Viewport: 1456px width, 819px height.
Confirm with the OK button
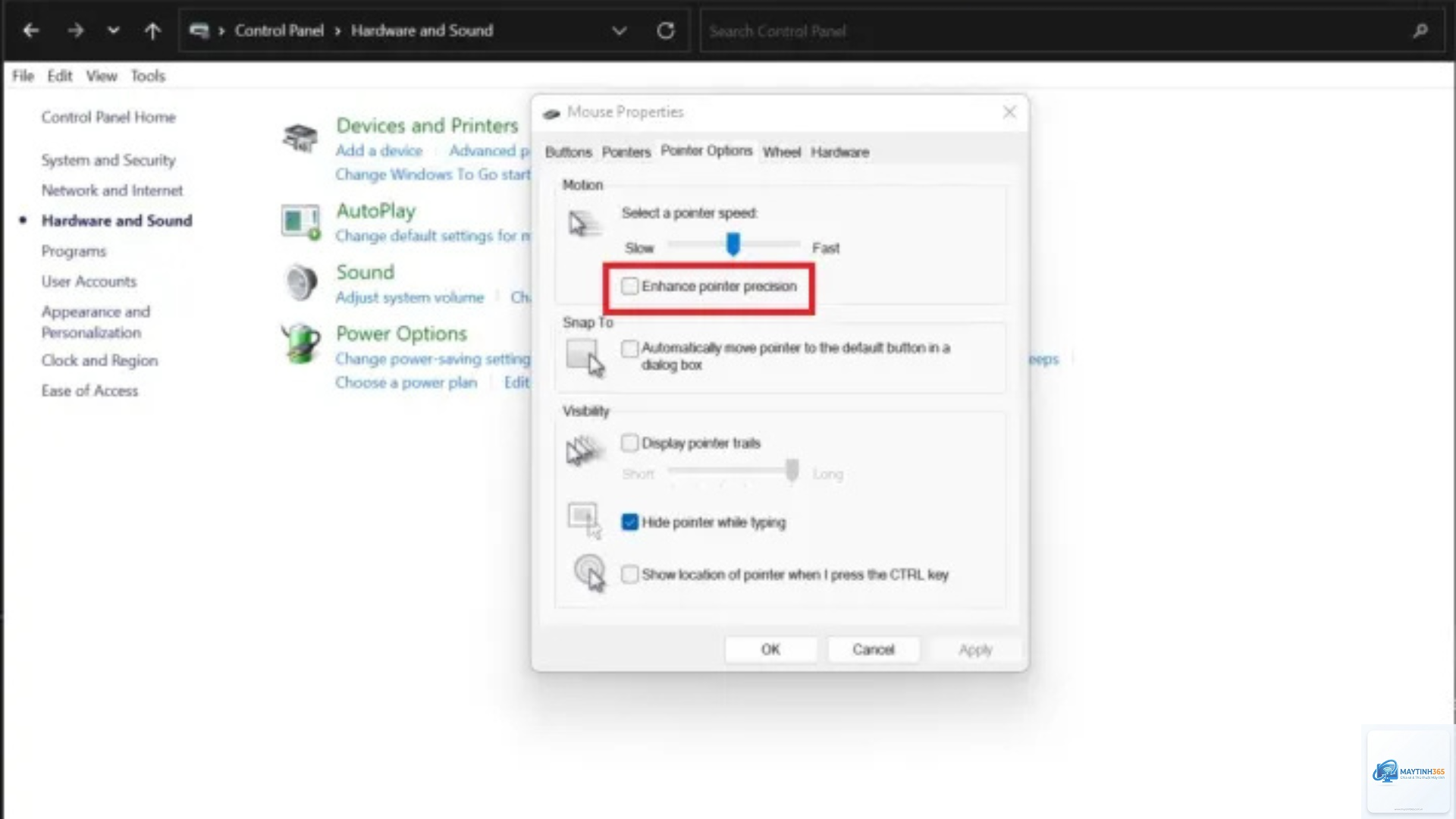[x=770, y=649]
